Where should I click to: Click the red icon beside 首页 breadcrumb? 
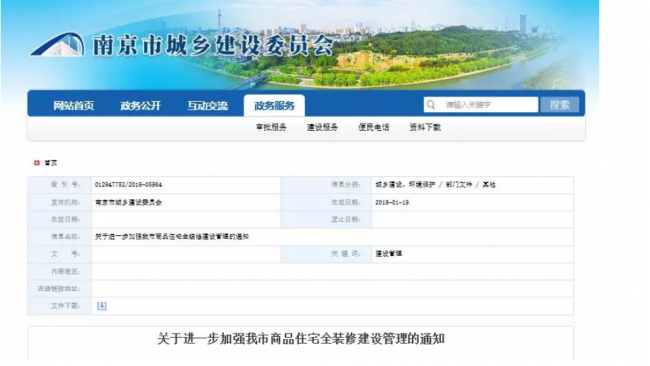[36, 163]
